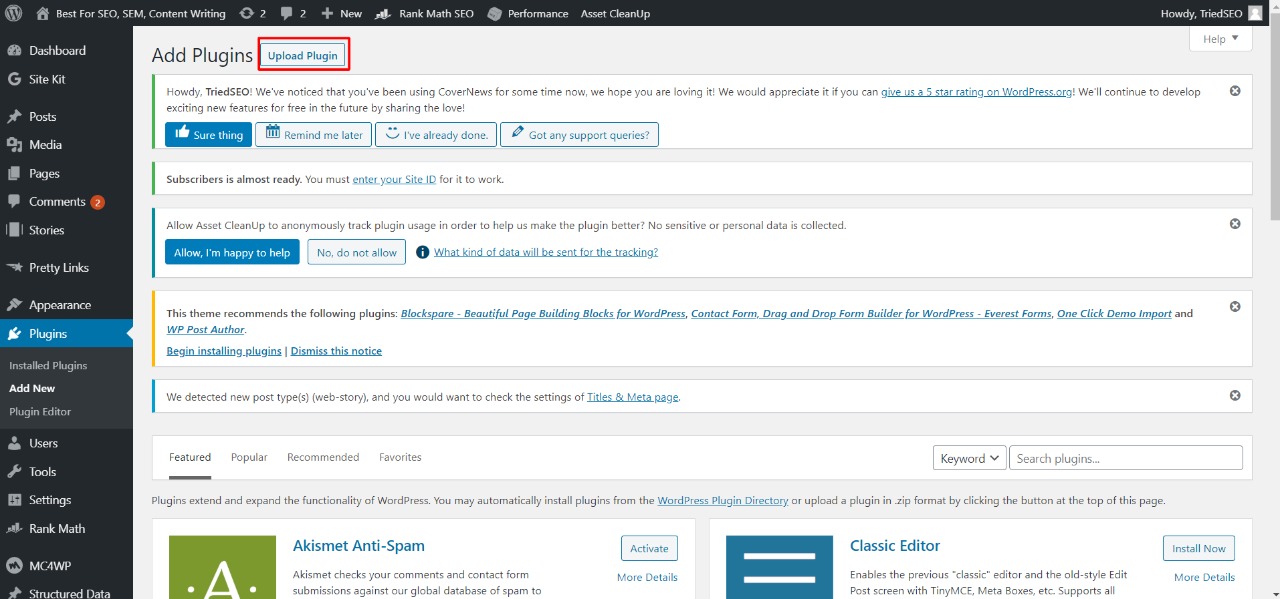1280x599 pixels.
Task: Click the WordPress logo in the admin bar
Action: pos(14,13)
